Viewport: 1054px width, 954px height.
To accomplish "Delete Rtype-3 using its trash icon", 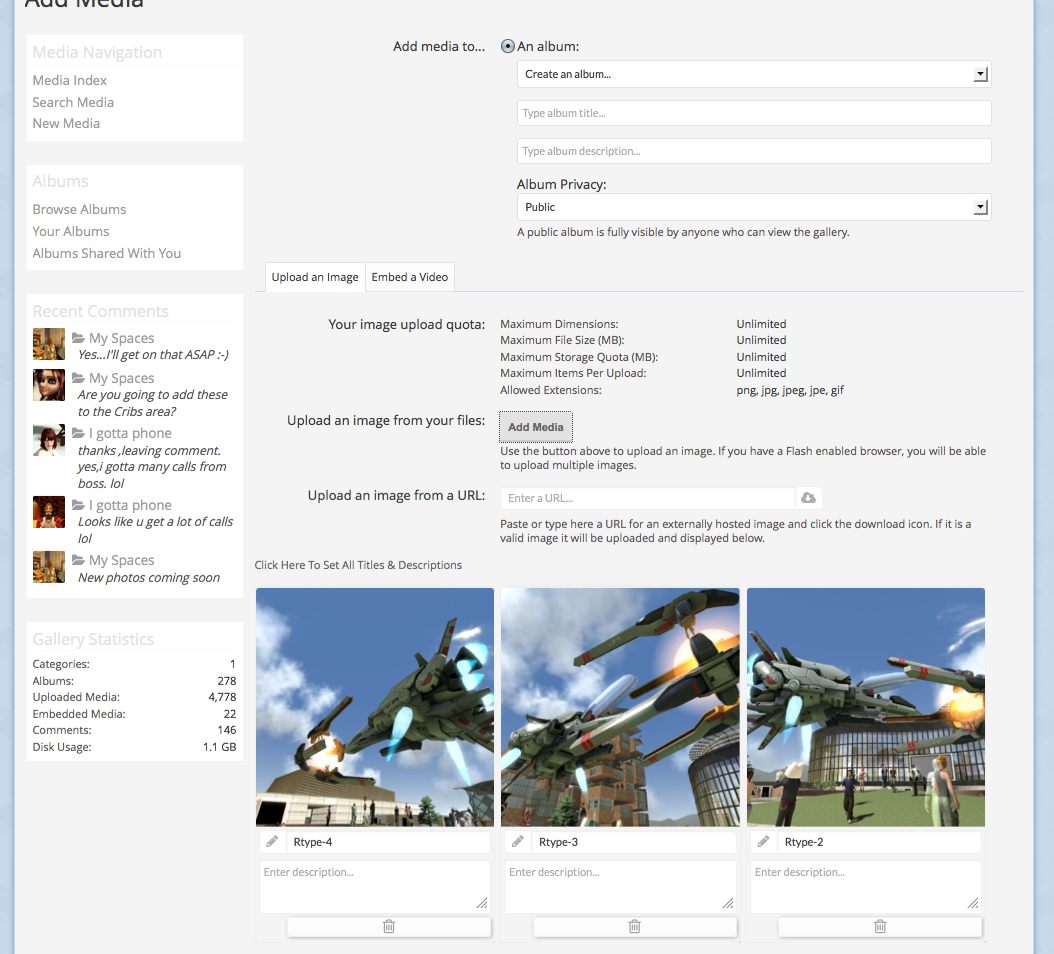I will pos(635,926).
